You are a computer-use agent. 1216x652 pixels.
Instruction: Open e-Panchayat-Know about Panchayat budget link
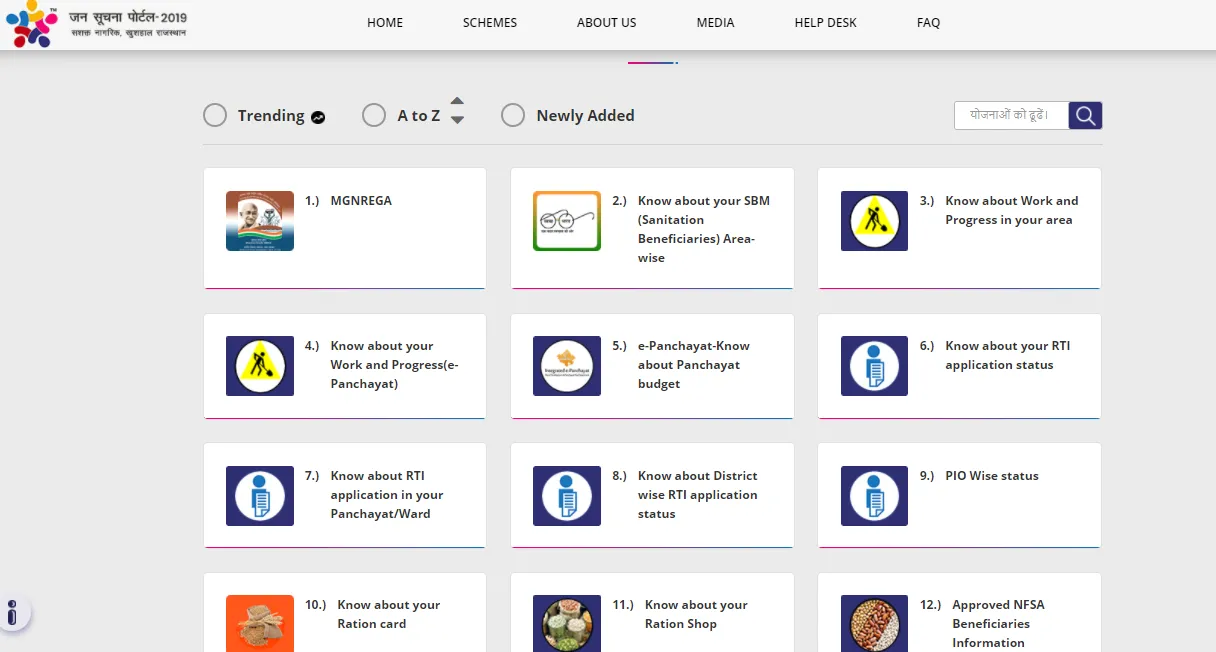pyautogui.click(x=694, y=365)
